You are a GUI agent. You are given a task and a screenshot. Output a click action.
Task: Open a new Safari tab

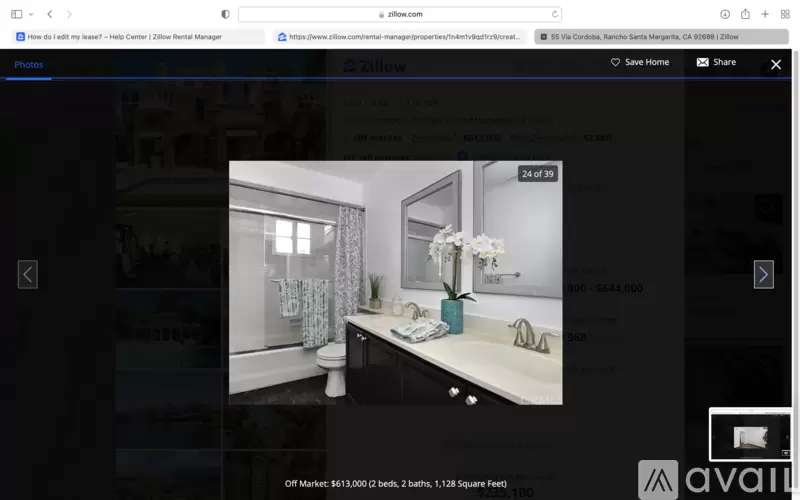765,14
